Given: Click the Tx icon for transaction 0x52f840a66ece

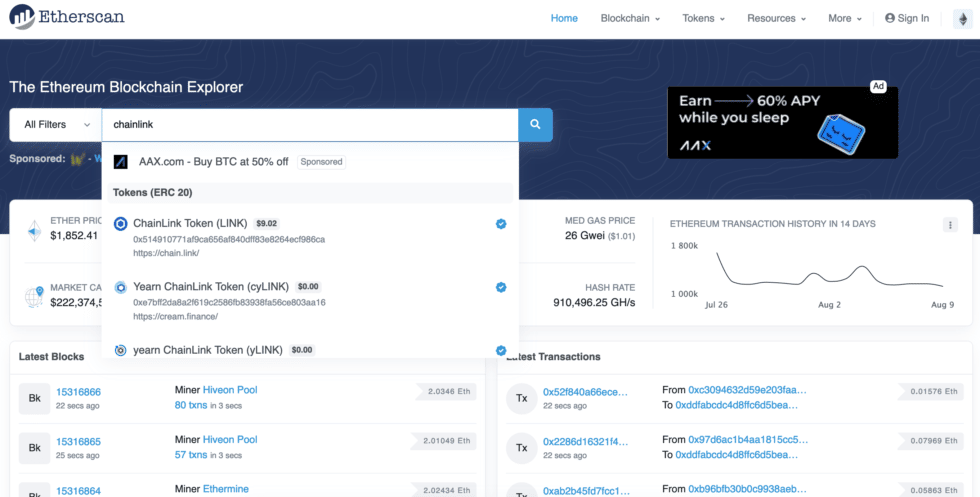Looking at the screenshot, I should coord(522,398).
